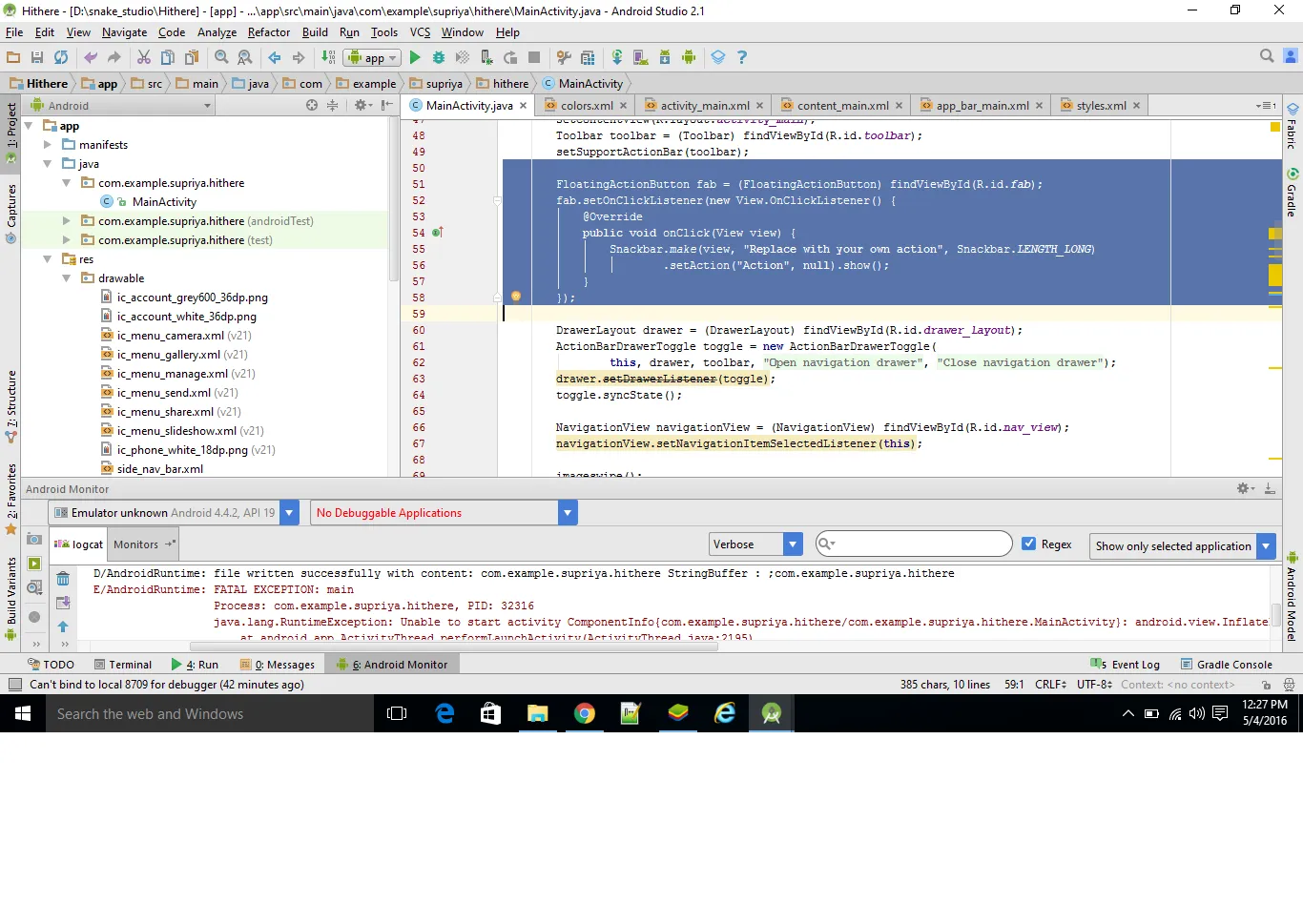Open the Verbose log level dropdown

click(x=755, y=544)
